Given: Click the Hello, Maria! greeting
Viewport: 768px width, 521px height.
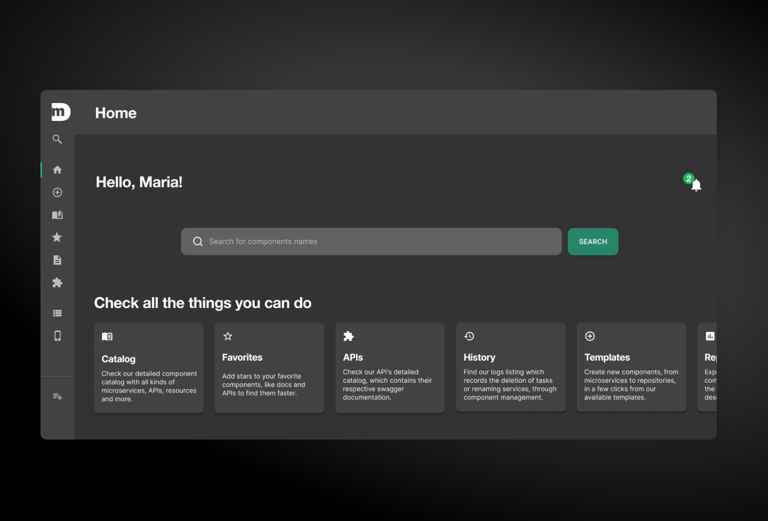Looking at the screenshot, I should [x=139, y=182].
